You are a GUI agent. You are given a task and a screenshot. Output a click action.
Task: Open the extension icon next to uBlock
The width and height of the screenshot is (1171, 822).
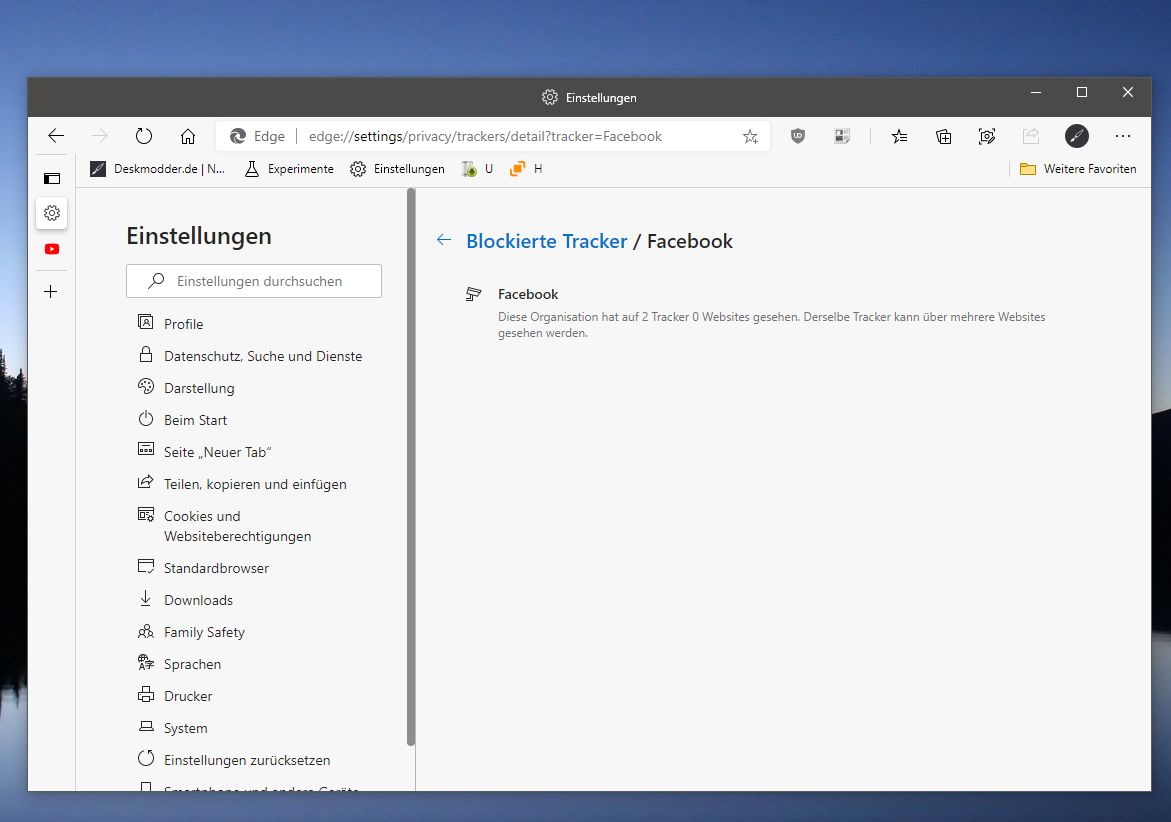point(842,136)
